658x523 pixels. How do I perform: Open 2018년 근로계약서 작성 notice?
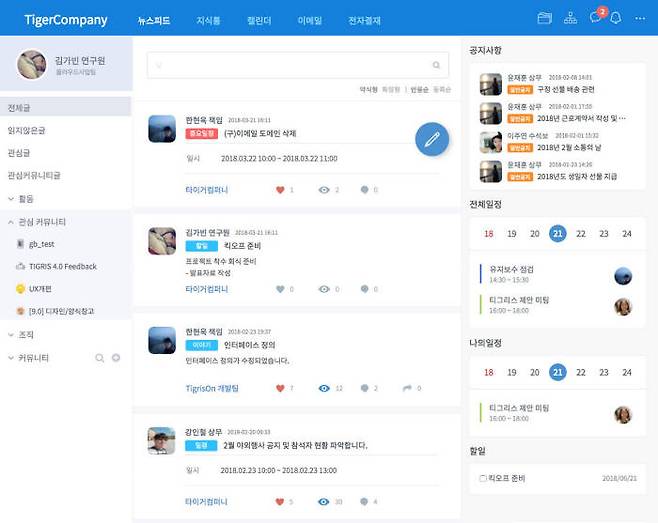(581, 118)
